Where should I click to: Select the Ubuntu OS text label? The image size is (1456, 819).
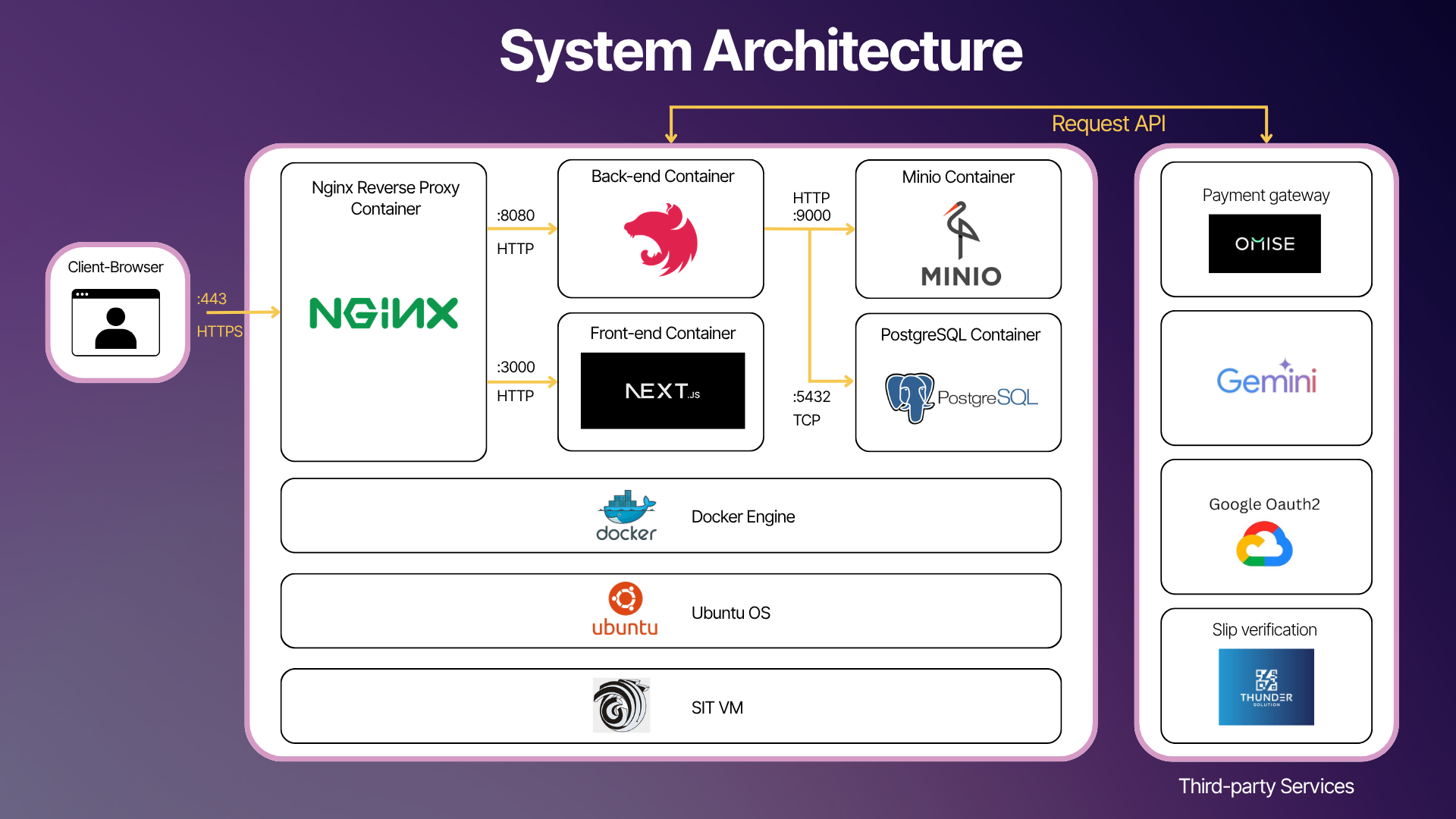tap(730, 613)
